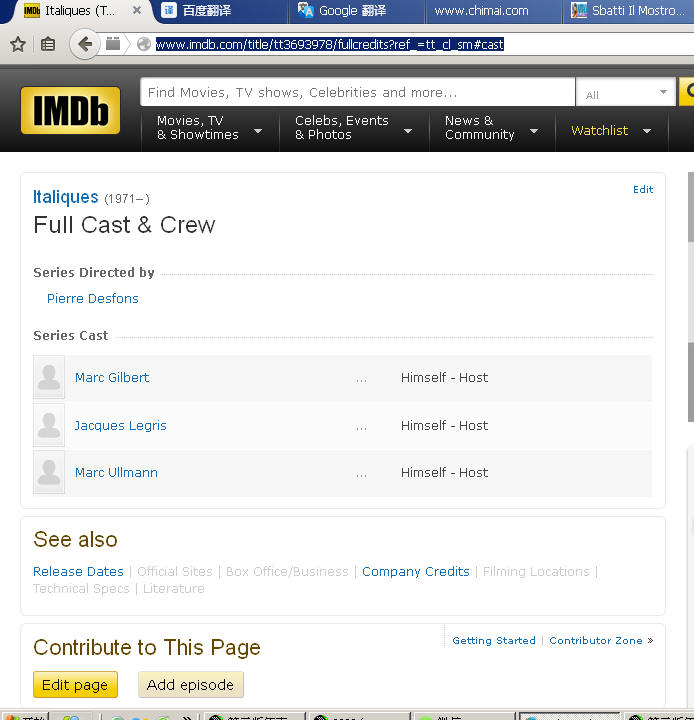Open the Watchlist dropdown
The height and width of the screenshot is (720, 694).
(x=611, y=131)
